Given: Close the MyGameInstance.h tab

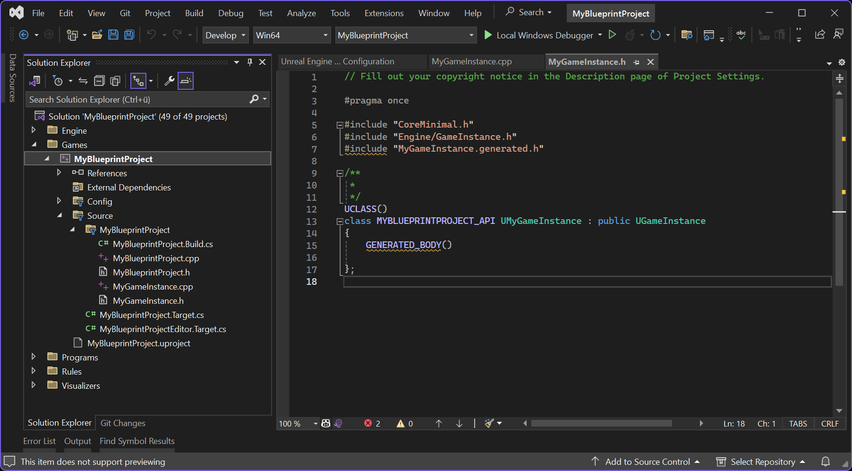Looking at the screenshot, I should (x=650, y=62).
